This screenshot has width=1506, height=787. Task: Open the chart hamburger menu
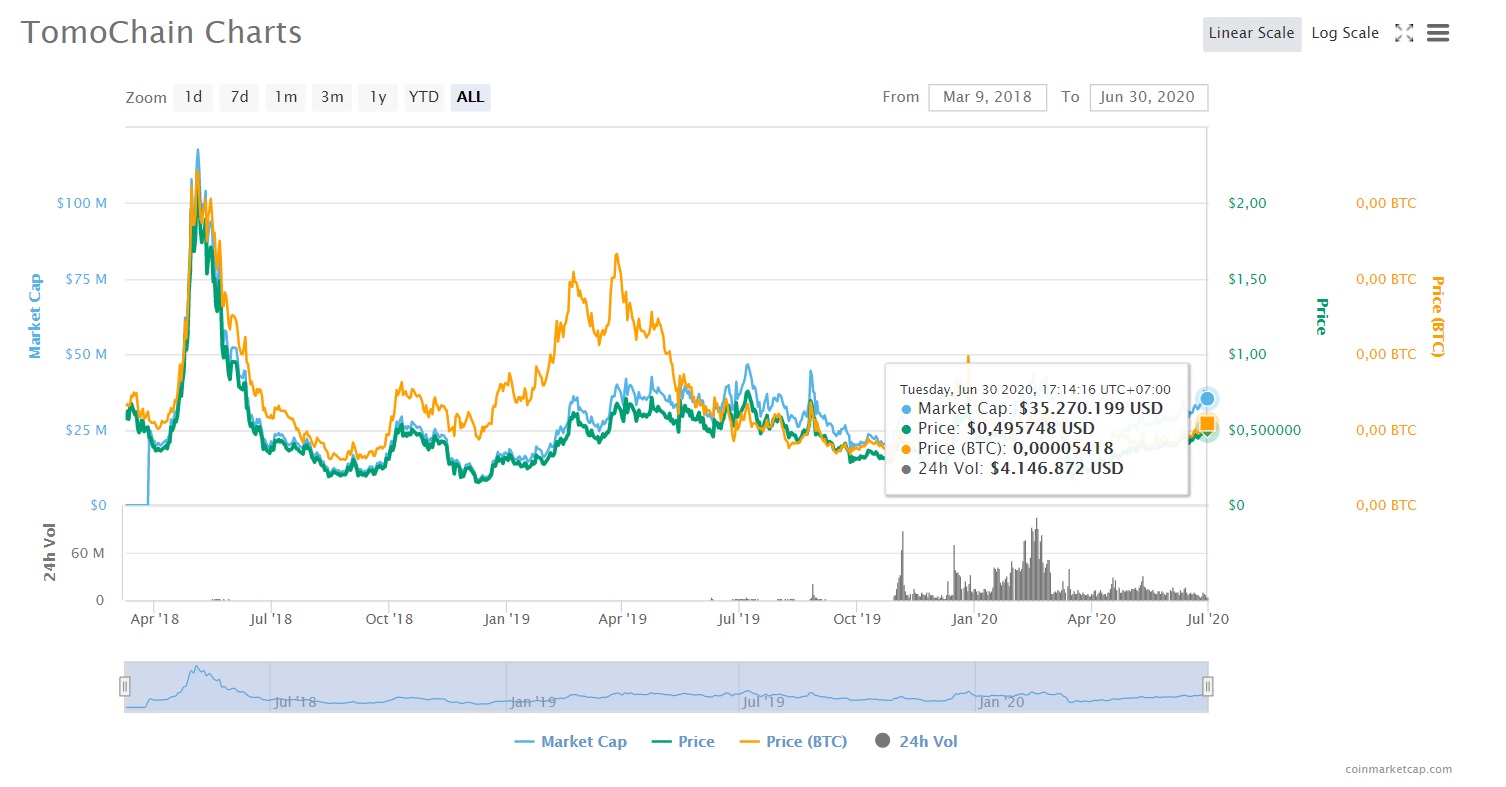pyautogui.click(x=1438, y=33)
